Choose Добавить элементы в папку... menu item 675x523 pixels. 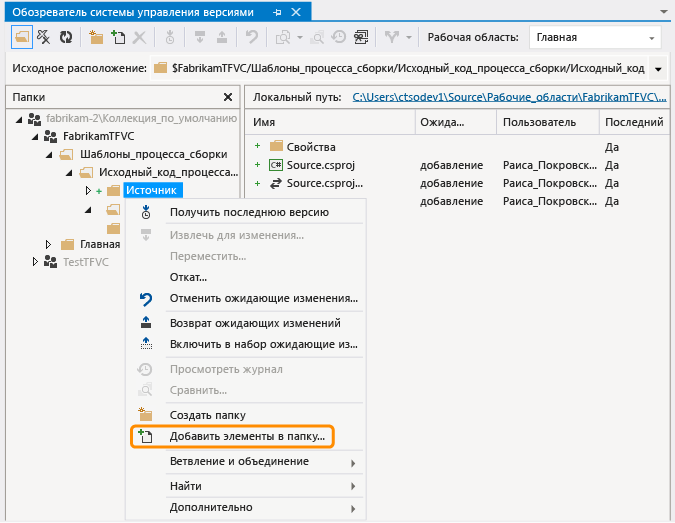point(232,436)
